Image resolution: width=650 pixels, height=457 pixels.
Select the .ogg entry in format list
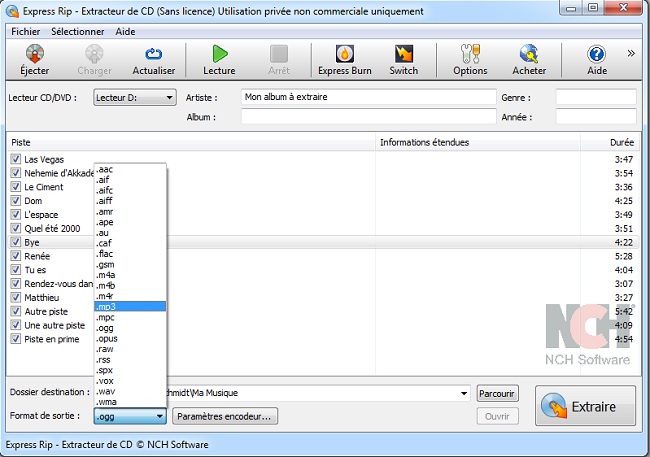point(130,328)
